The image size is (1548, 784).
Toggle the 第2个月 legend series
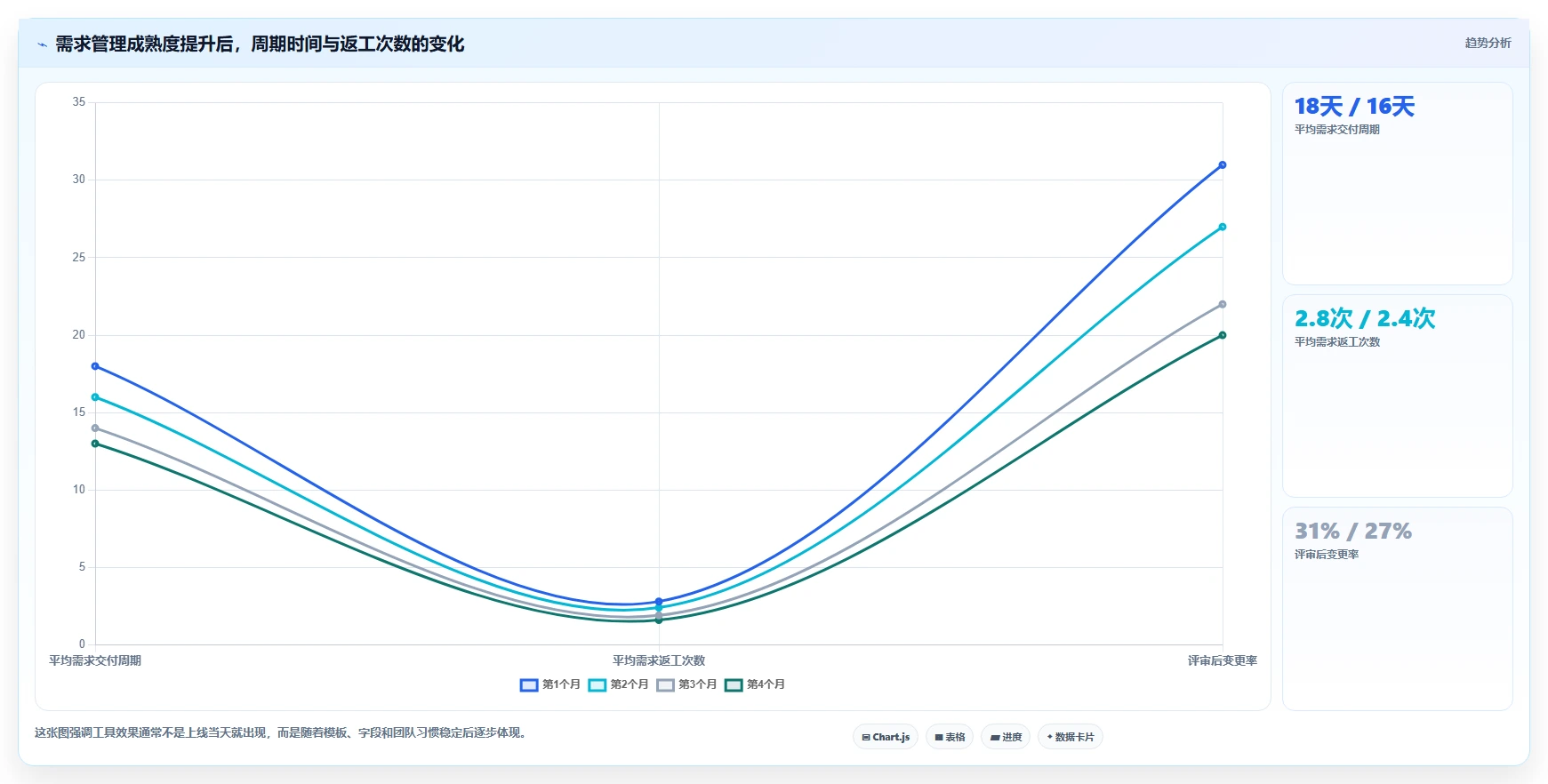618,684
